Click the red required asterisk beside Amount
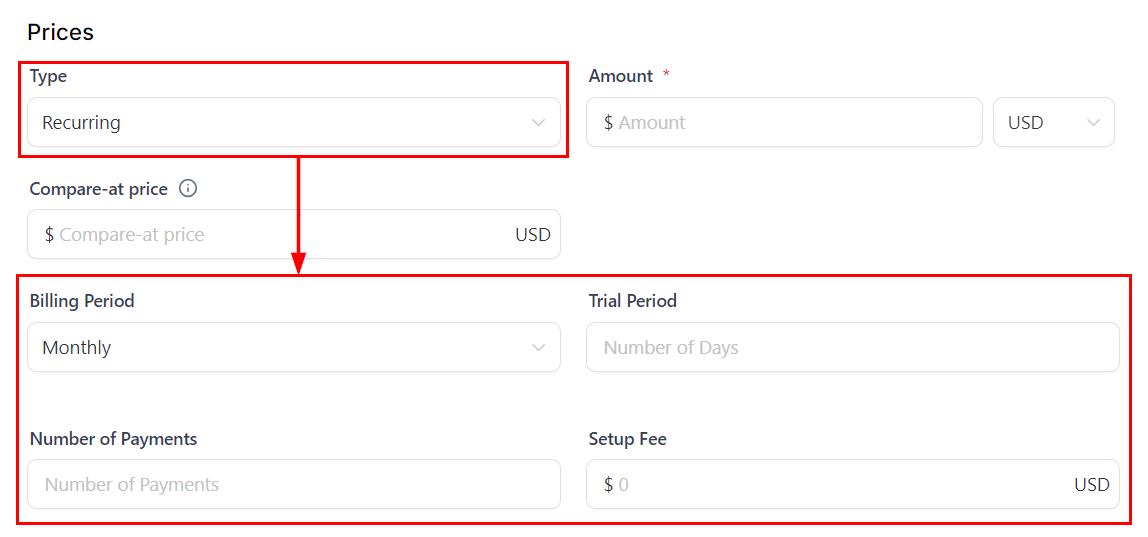 [x=666, y=75]
